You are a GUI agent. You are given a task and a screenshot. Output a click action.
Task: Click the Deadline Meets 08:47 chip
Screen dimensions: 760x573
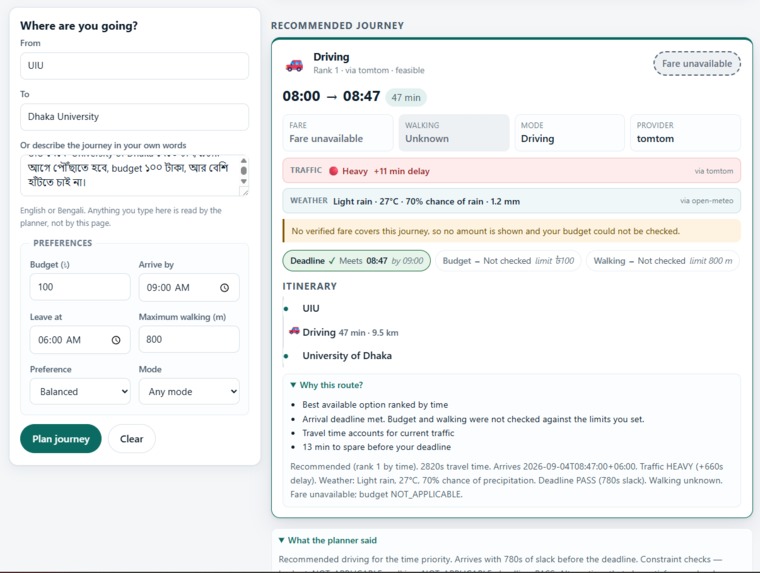356,261
